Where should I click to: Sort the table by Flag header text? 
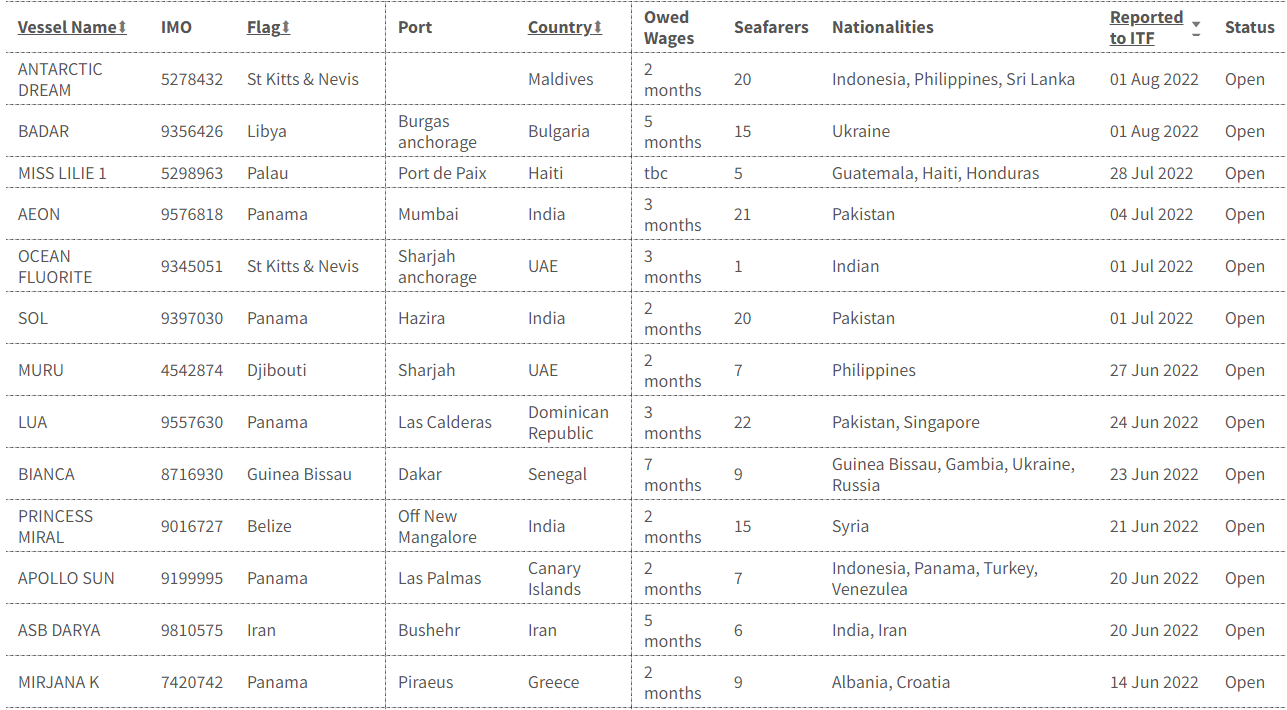[263, 28]
